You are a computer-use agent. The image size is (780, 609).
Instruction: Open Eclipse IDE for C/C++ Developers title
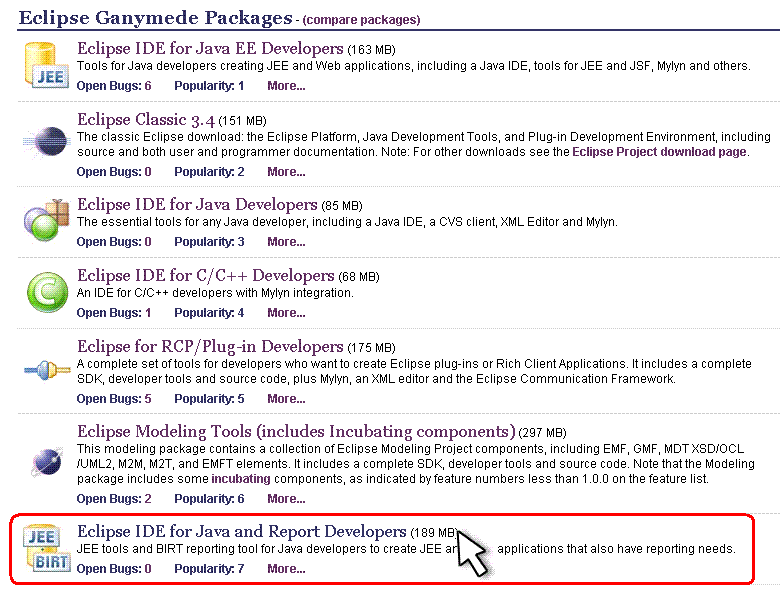[205, 276]
